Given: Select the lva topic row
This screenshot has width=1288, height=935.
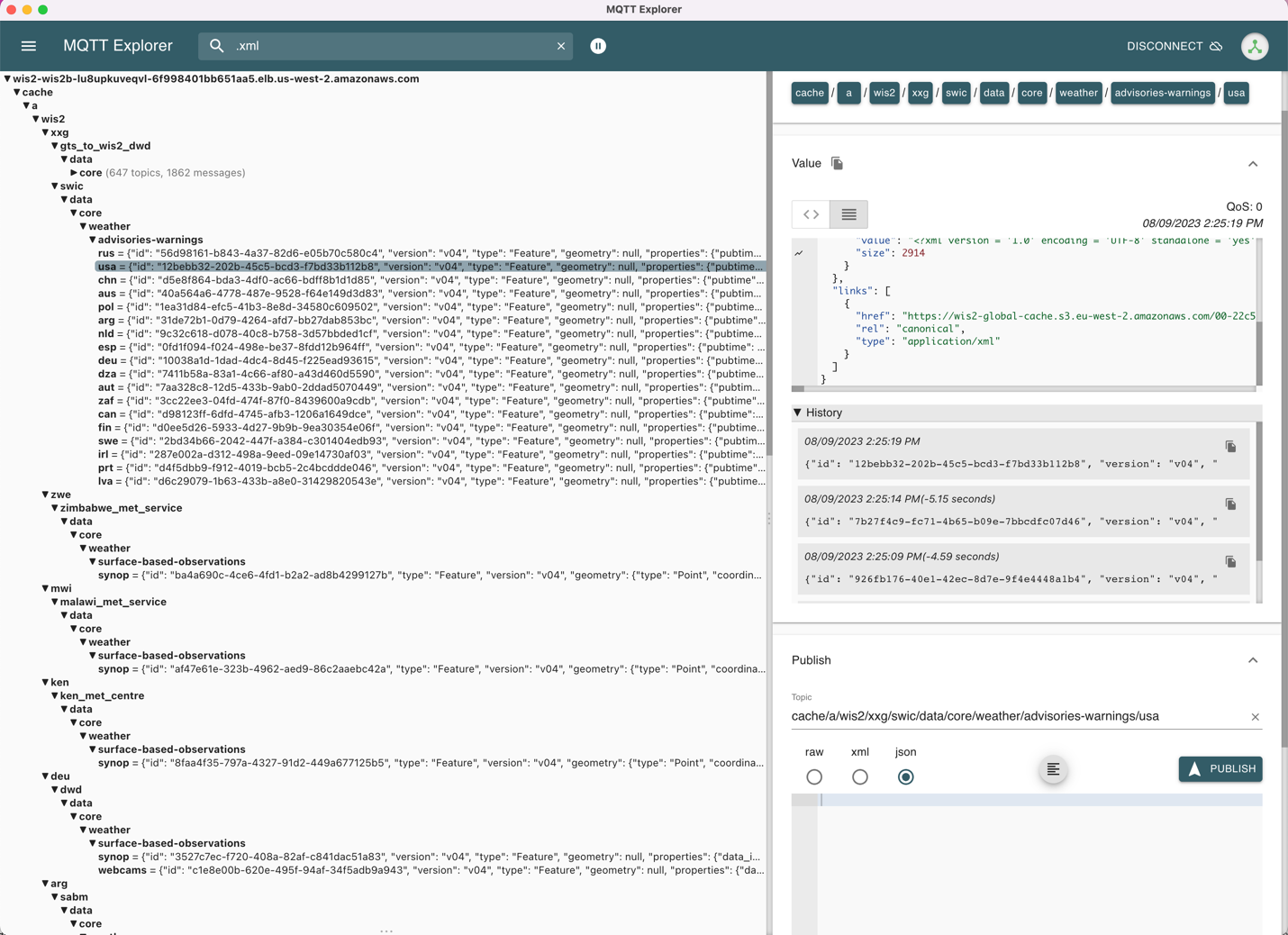Looking at the screenshot, I should [431, 481].
